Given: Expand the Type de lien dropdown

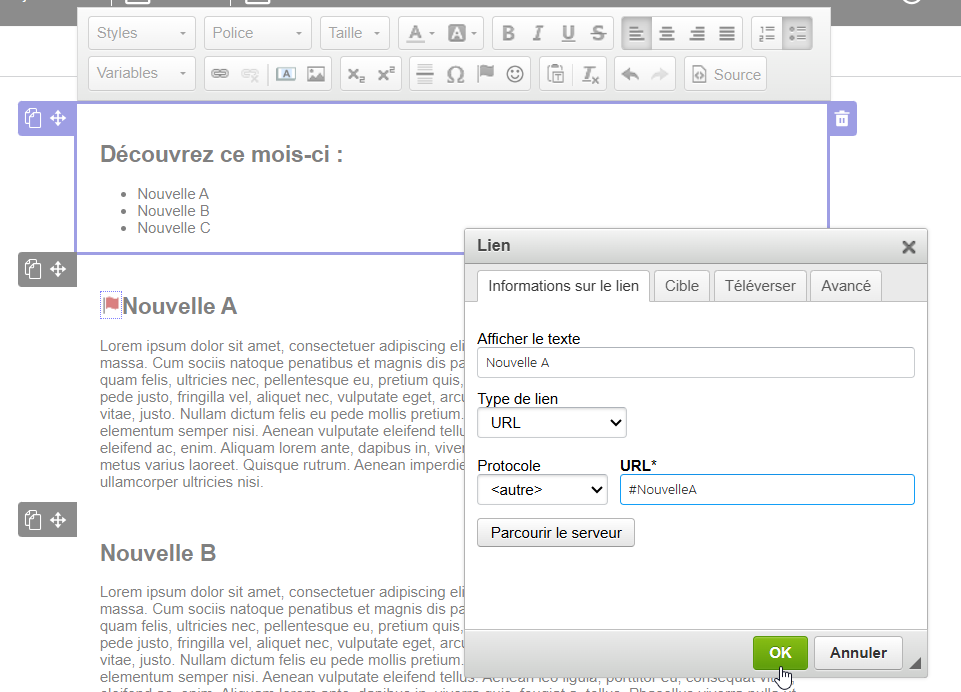Looking at the screenshot, I should [552, 423].
